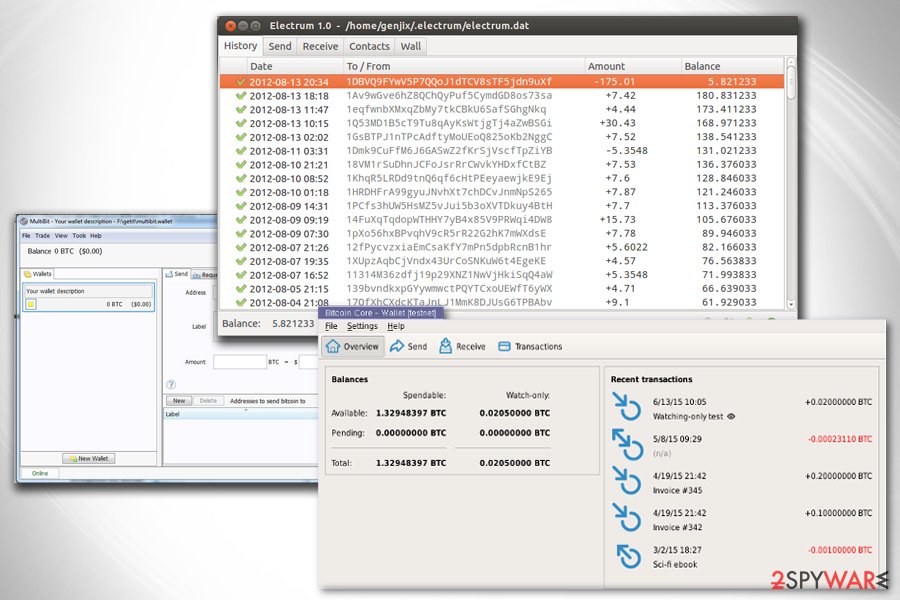Open the Receive icon in Bitcoin Core toolbar

click(x=445, y=346)
